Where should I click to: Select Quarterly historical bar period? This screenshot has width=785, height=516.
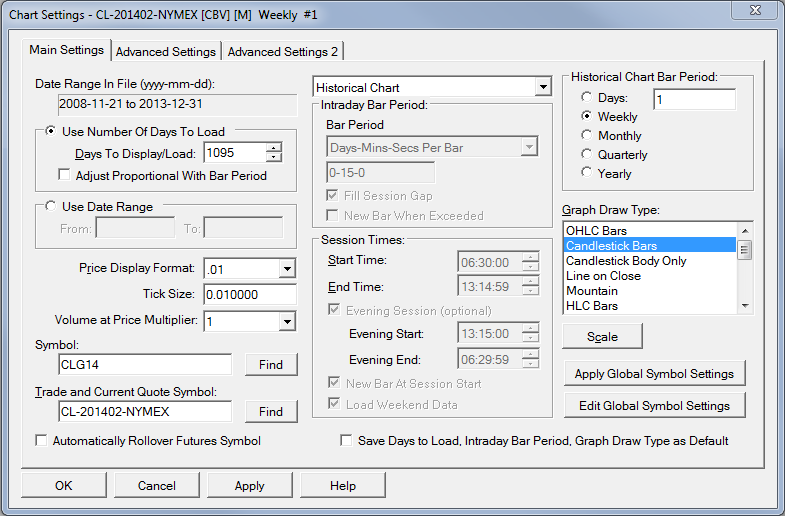pyautogui.click(x=586, y=154)
